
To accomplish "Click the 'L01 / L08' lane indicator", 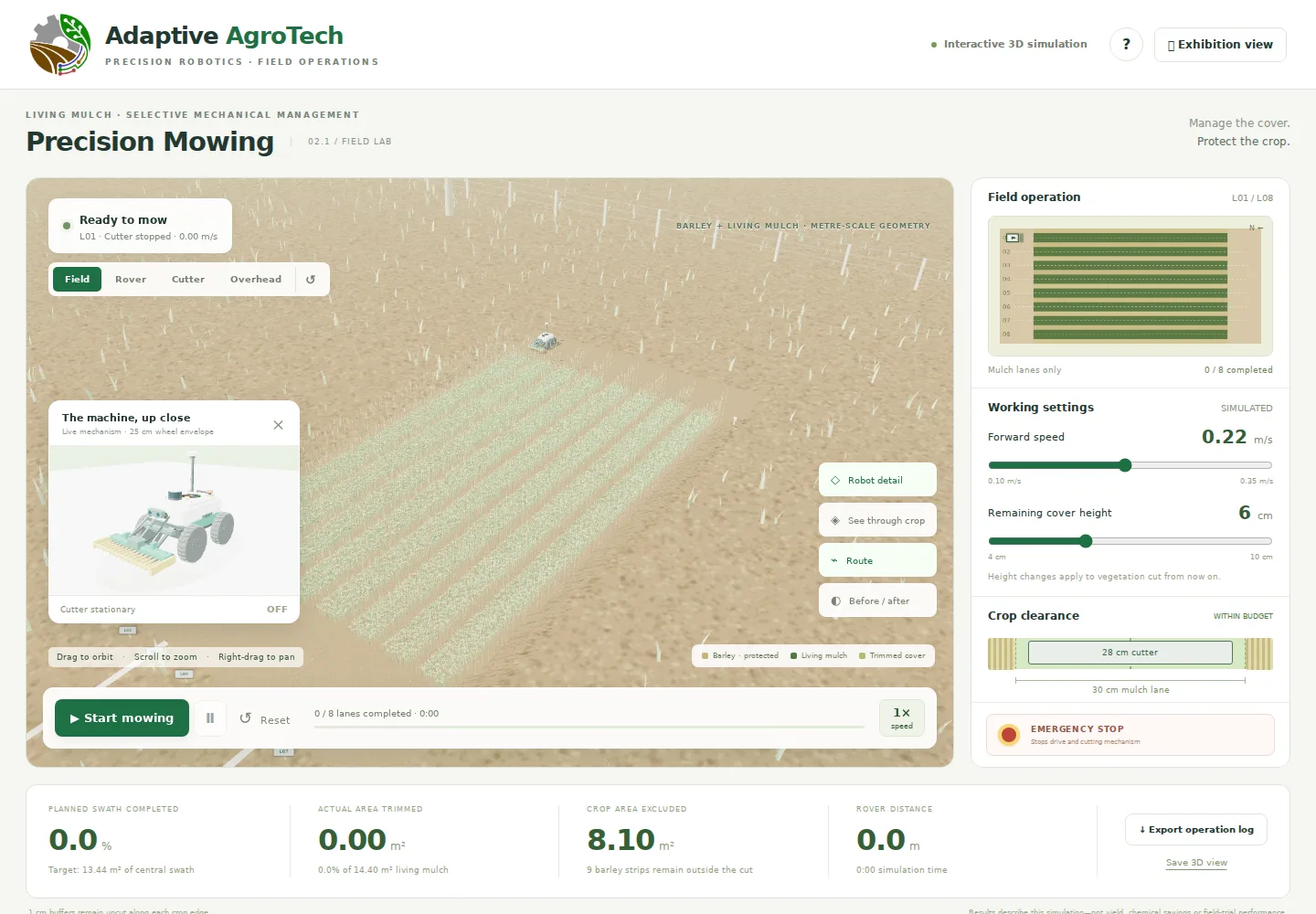I will [x=1252, y=197].
